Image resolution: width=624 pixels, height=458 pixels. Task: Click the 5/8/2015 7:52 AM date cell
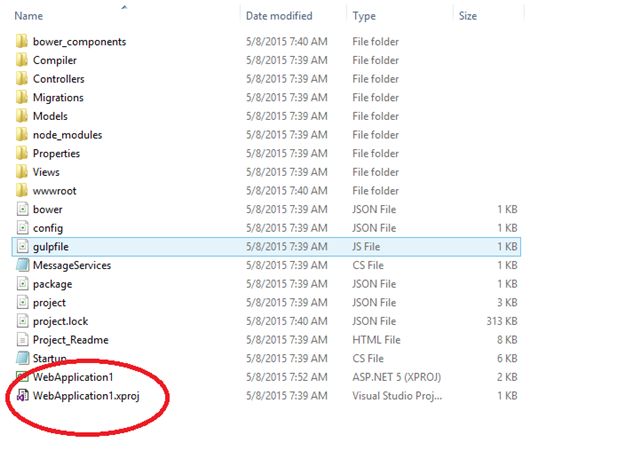pos(287,377)
